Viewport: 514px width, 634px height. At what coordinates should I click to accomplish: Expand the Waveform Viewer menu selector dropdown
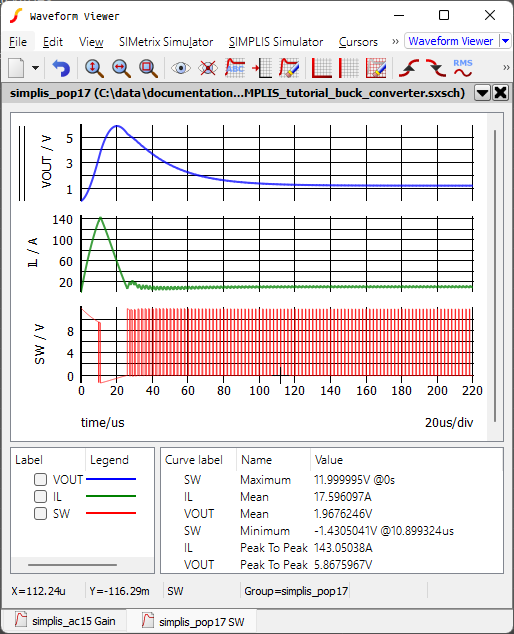point(505,41)
